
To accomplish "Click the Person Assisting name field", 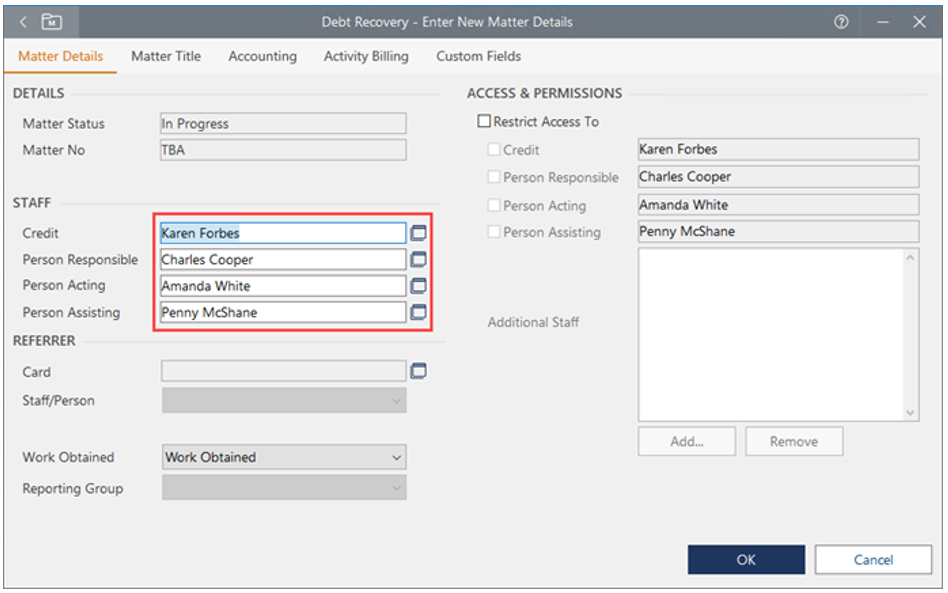I will [x=283, y=313].
